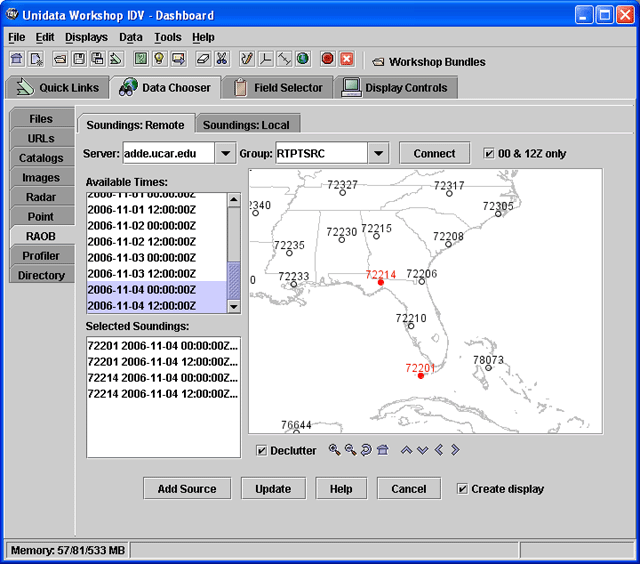Viewport: 640px width, 564px height.
Task: Click the Add Source button
Action: [186, 489]
